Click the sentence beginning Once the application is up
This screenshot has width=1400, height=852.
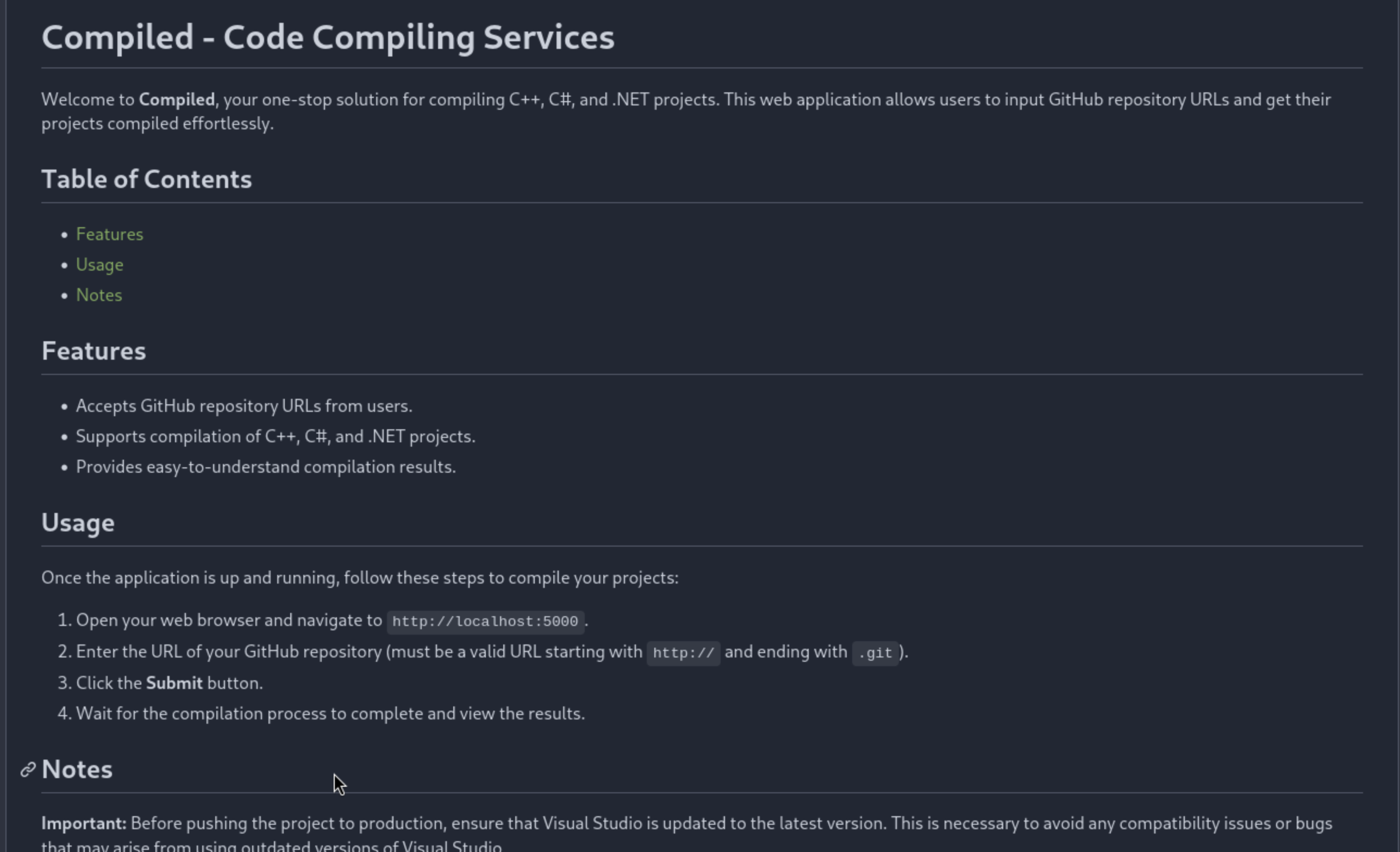click(x=360, y=578)
